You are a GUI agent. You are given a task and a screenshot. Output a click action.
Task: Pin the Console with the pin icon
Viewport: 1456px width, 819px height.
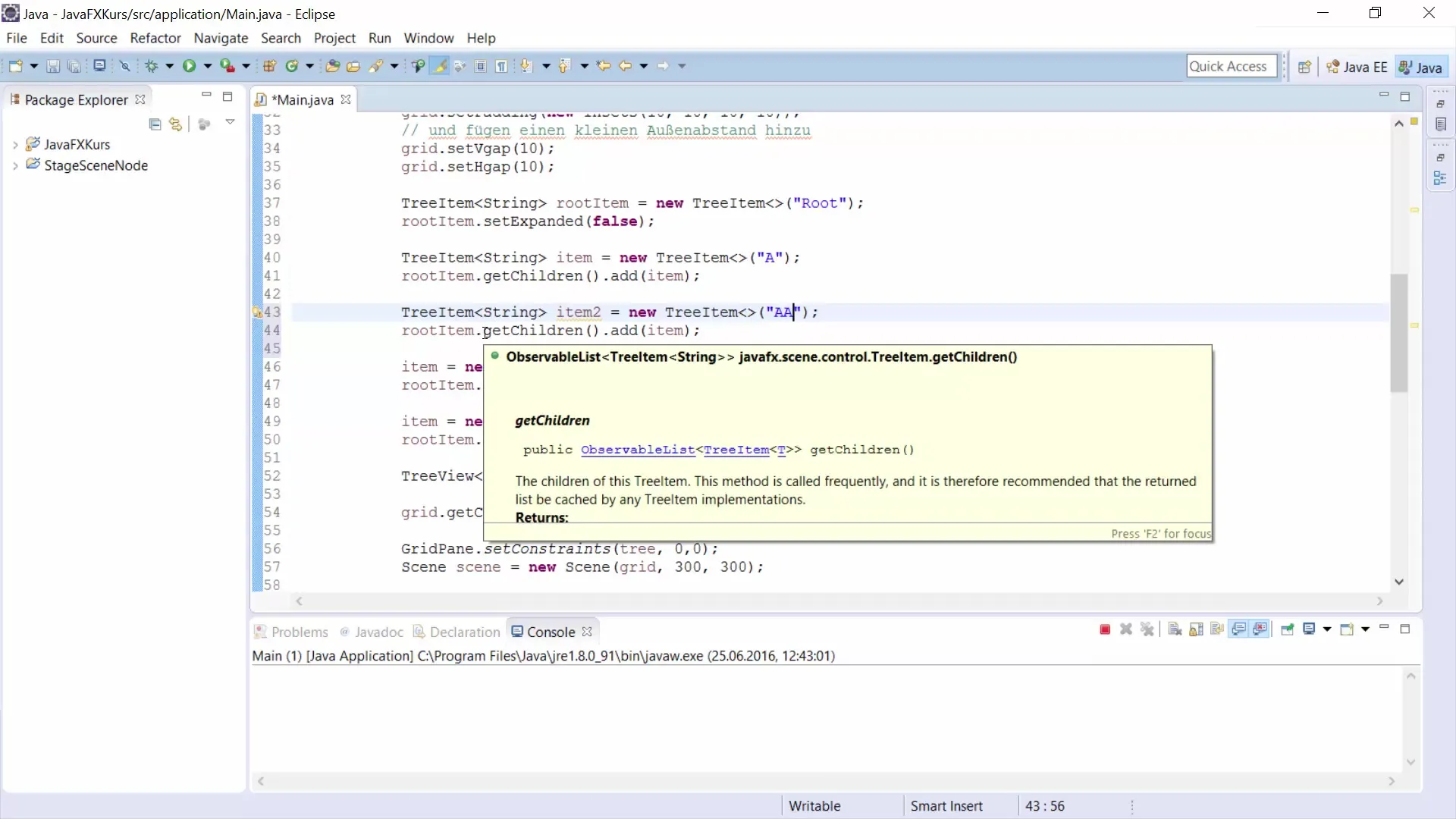tap(1287, 629)
